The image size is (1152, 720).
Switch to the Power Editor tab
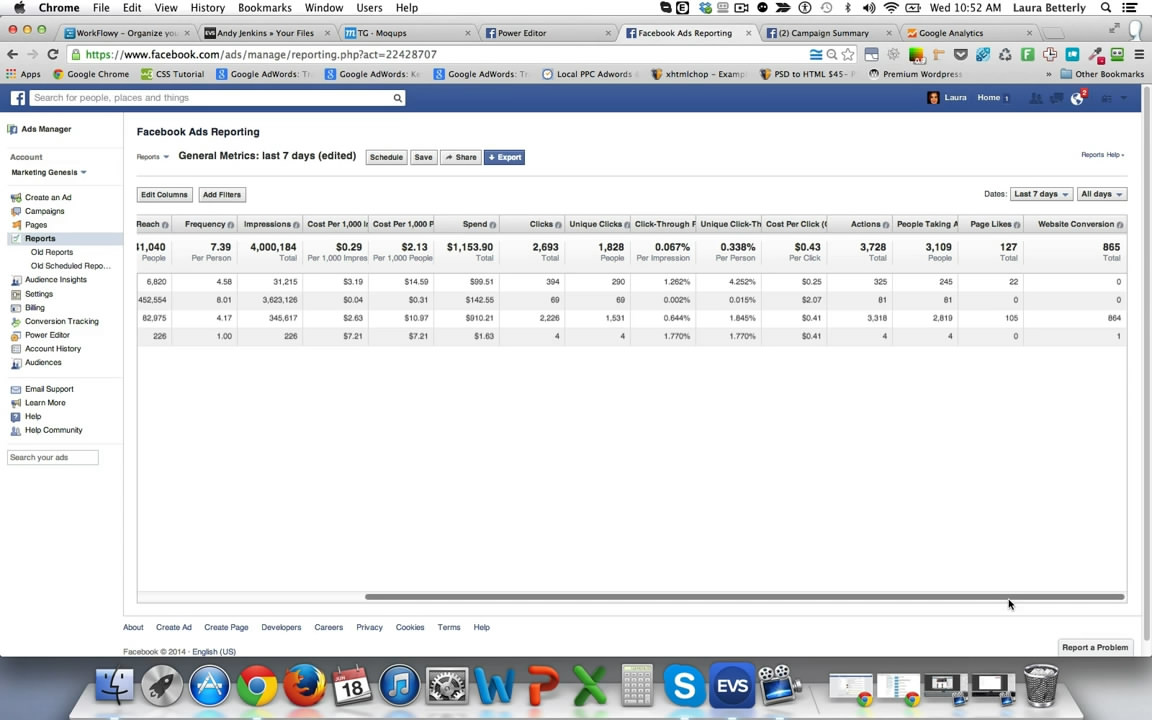tap(547, 33)
